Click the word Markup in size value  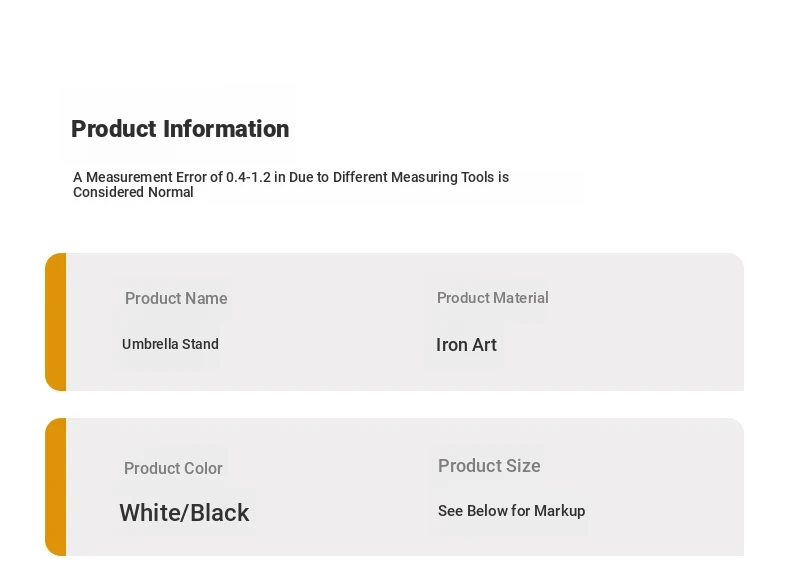[x=560, y=511]
